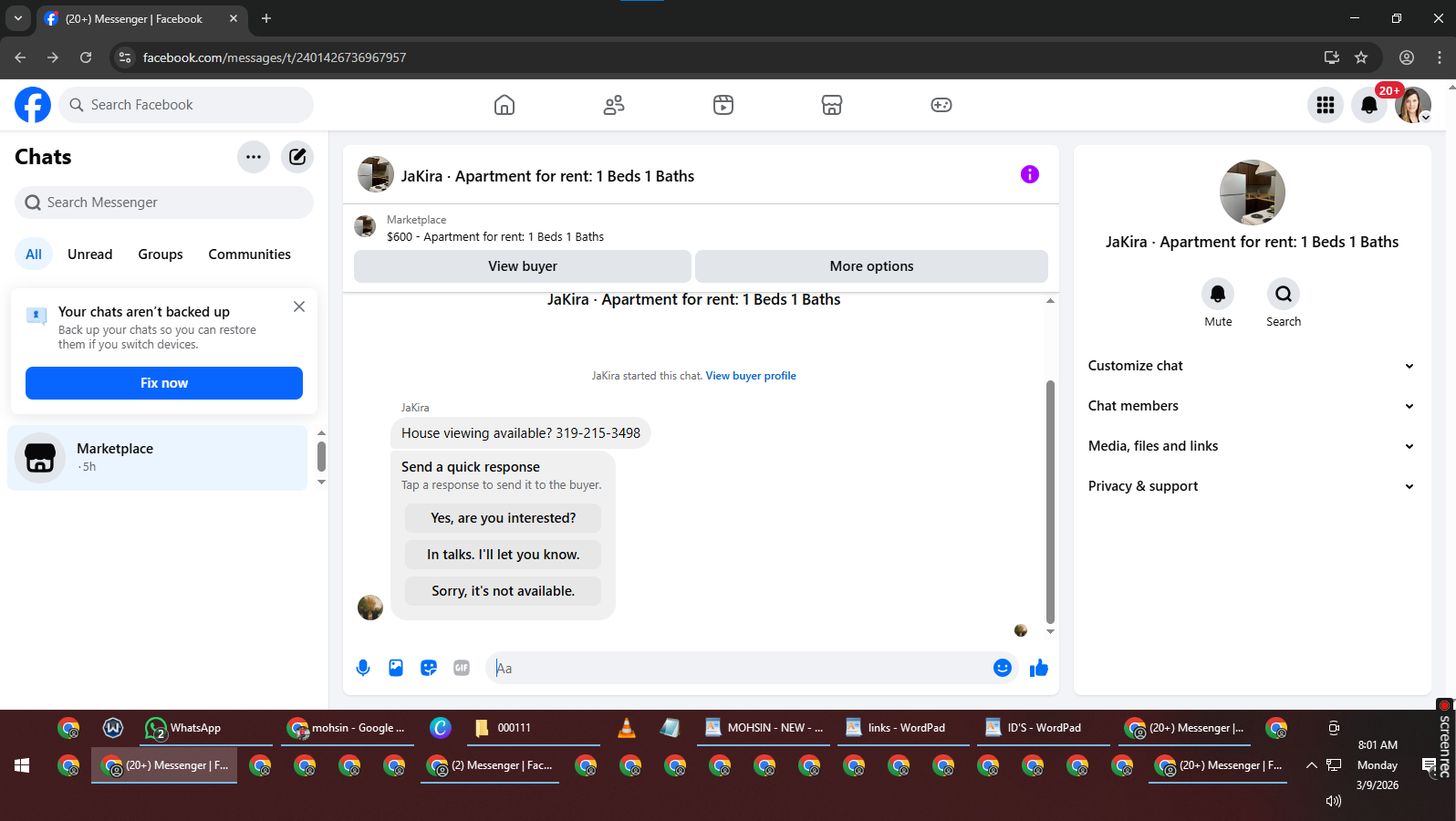Search in conversation magnifier icon

pyautogui.click(x=1284, y=294)
